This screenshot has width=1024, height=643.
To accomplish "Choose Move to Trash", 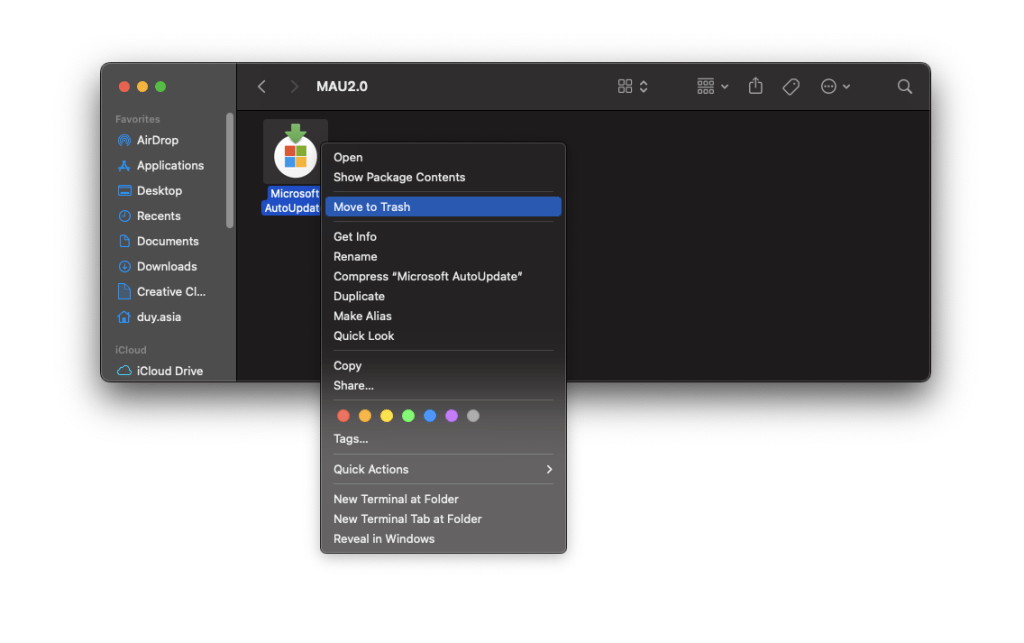I will pyautogui.click(x=443, y=207).
